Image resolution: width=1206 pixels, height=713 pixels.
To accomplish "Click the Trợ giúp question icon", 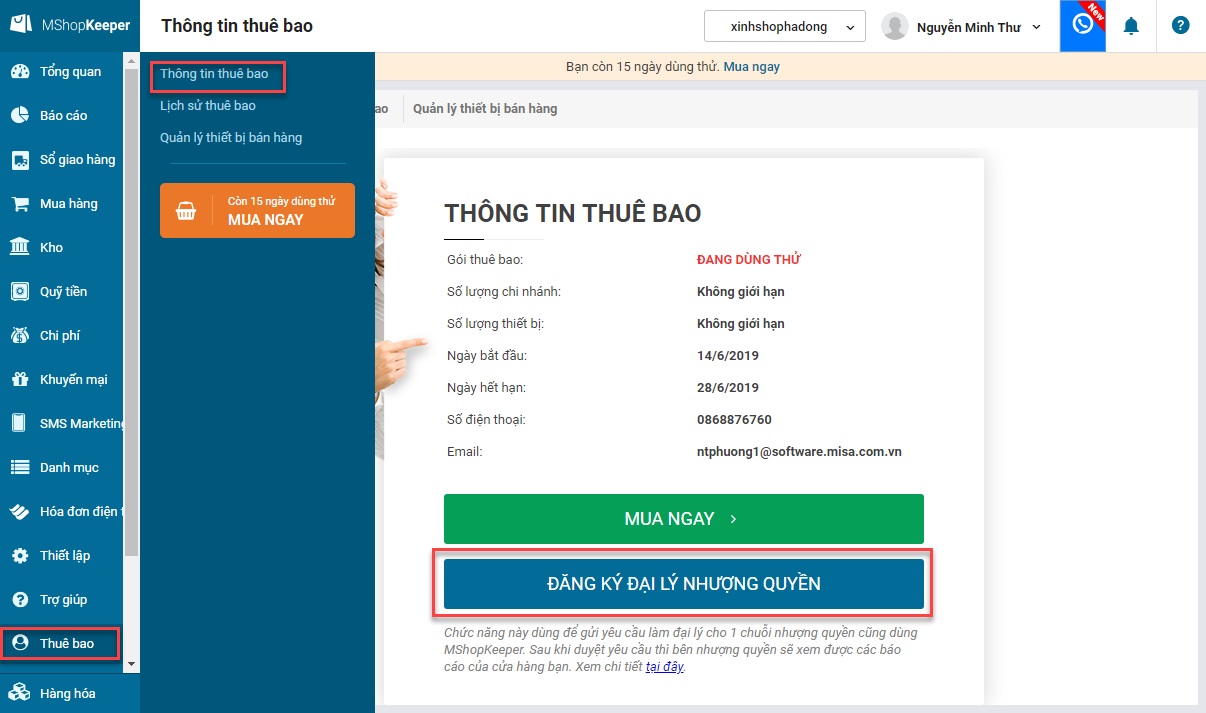I will pos(20,600).
